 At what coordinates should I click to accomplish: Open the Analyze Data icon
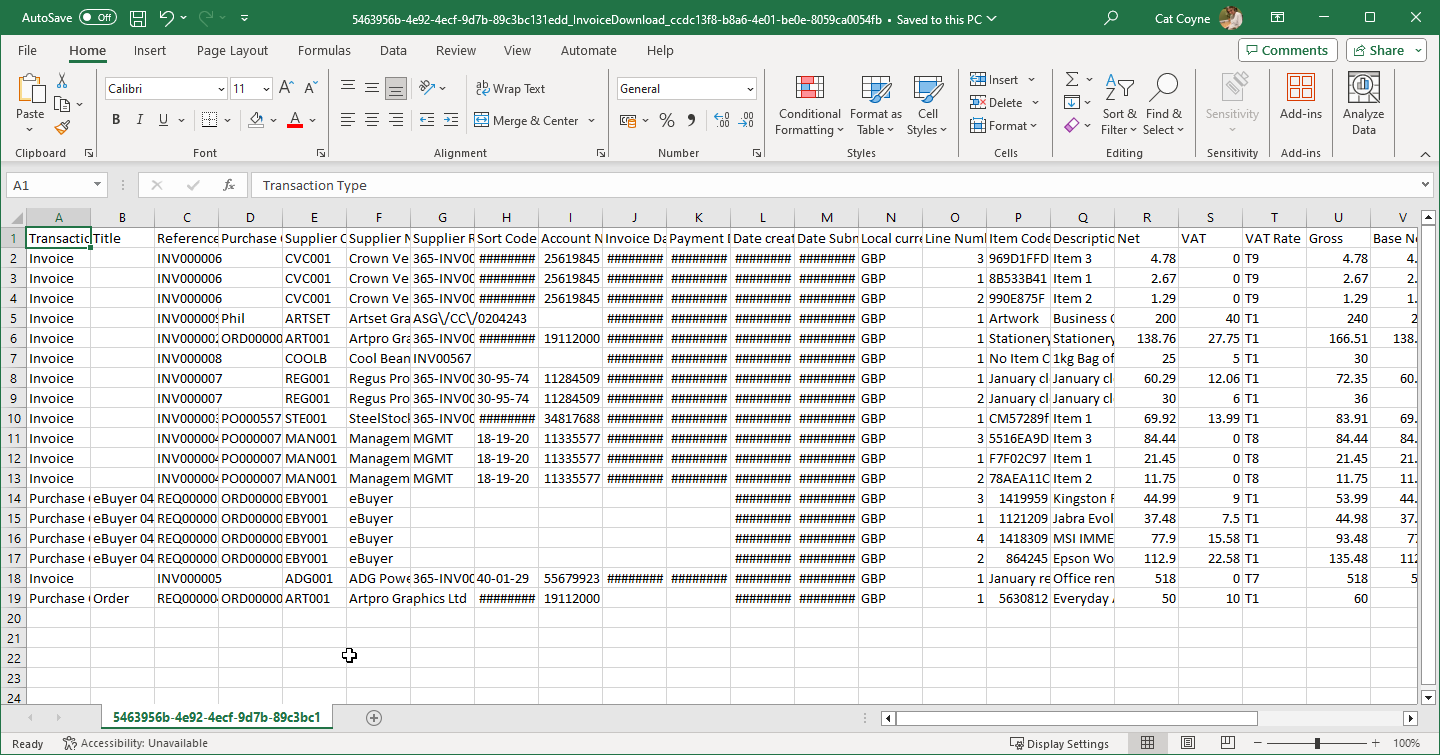tap(1364, 88)
